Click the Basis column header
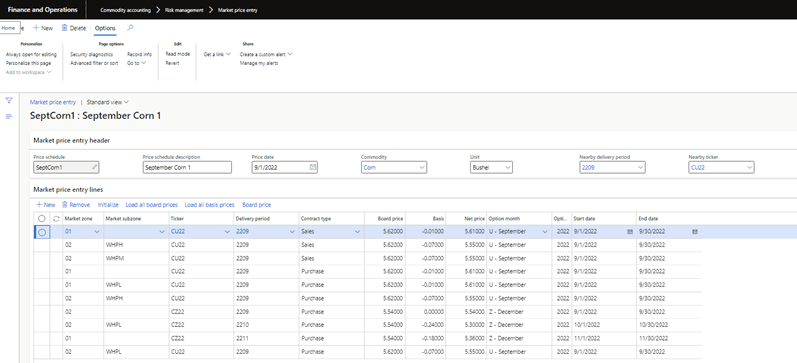This screenshot has width=797, height=363. click(426, 219)
